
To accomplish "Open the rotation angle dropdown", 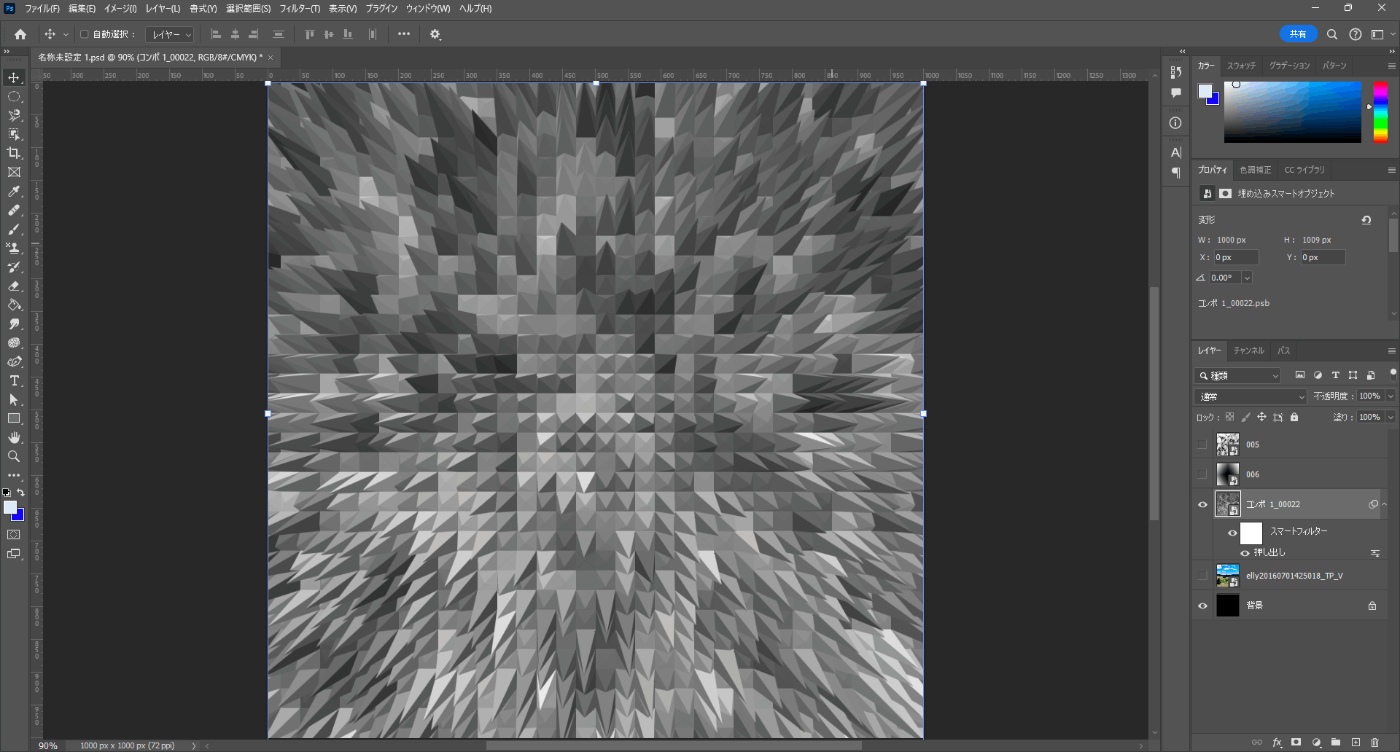I will [1247, 278].
